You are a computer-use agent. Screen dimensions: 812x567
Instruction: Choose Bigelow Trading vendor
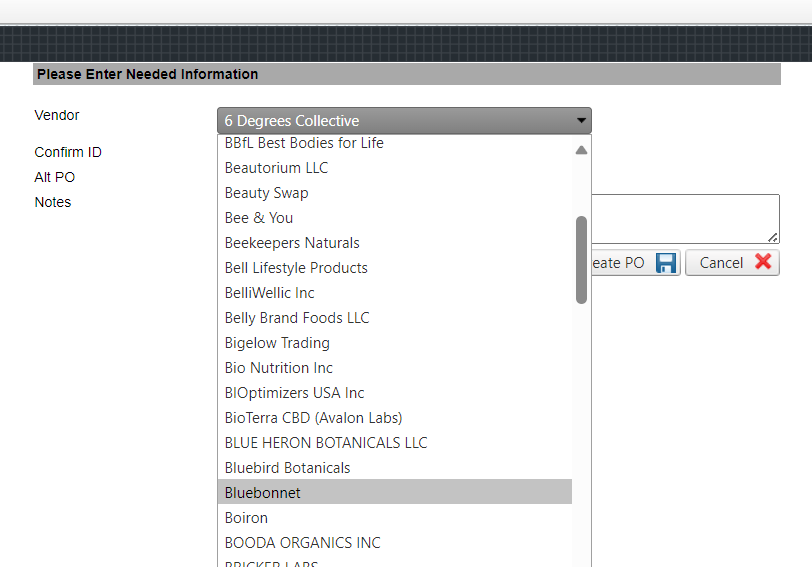[x=395, y=343]
